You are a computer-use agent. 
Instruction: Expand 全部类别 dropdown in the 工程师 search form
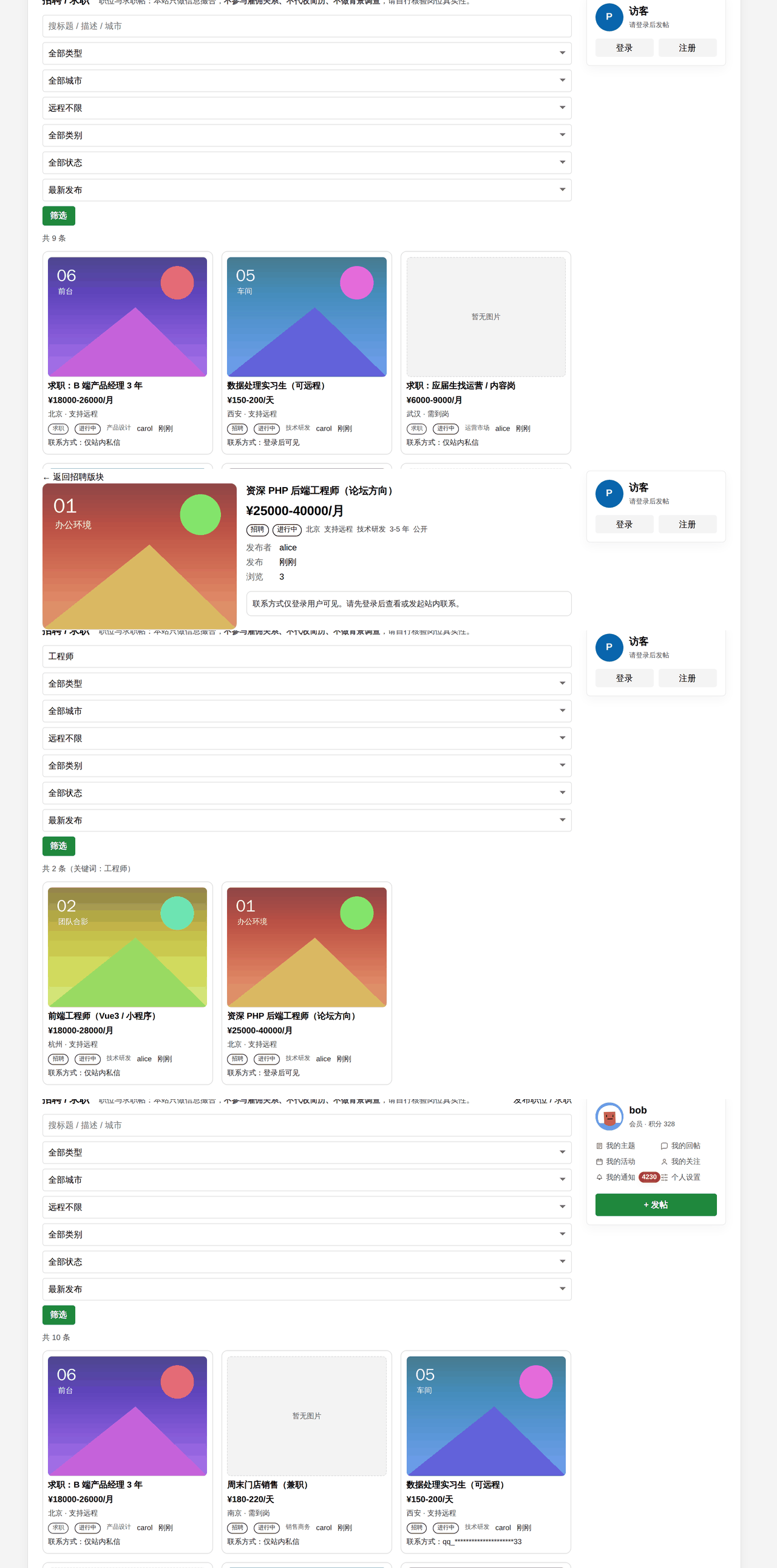coord(307,766)
